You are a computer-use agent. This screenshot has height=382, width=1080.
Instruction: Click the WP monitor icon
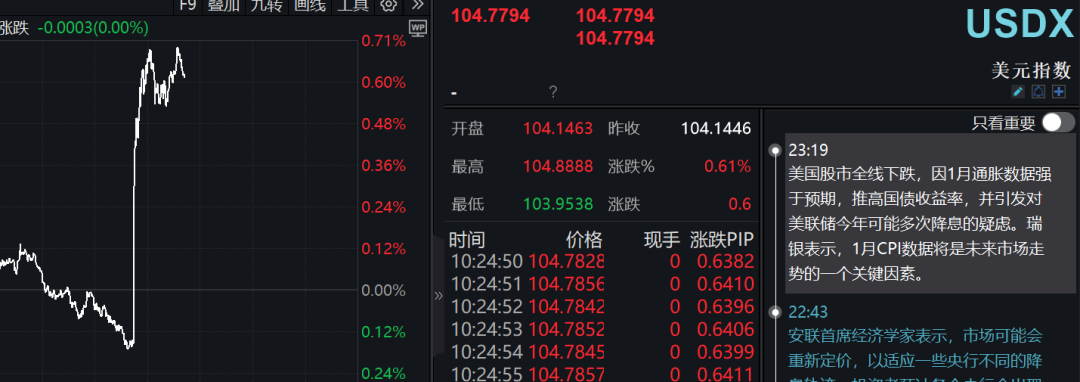tap(417, 28)
